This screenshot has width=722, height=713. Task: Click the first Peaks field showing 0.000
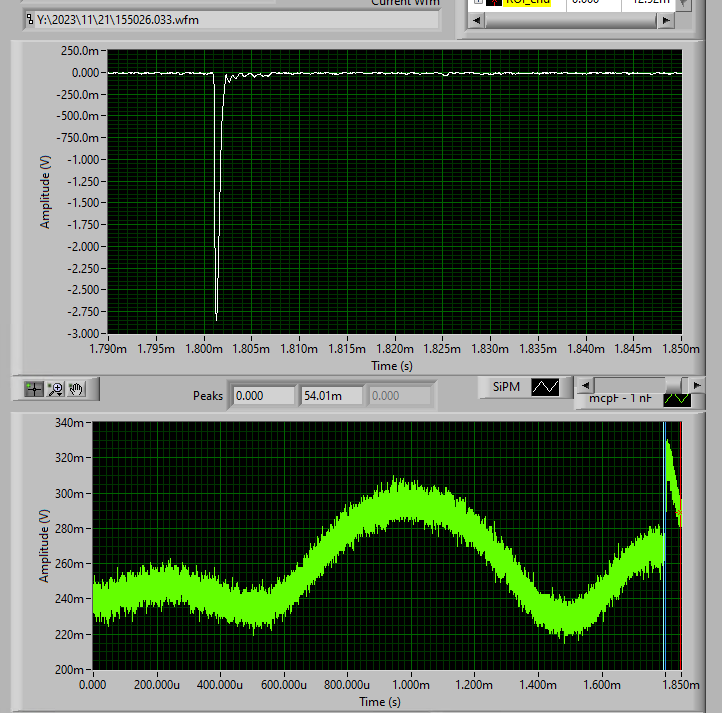pos(263,396)
